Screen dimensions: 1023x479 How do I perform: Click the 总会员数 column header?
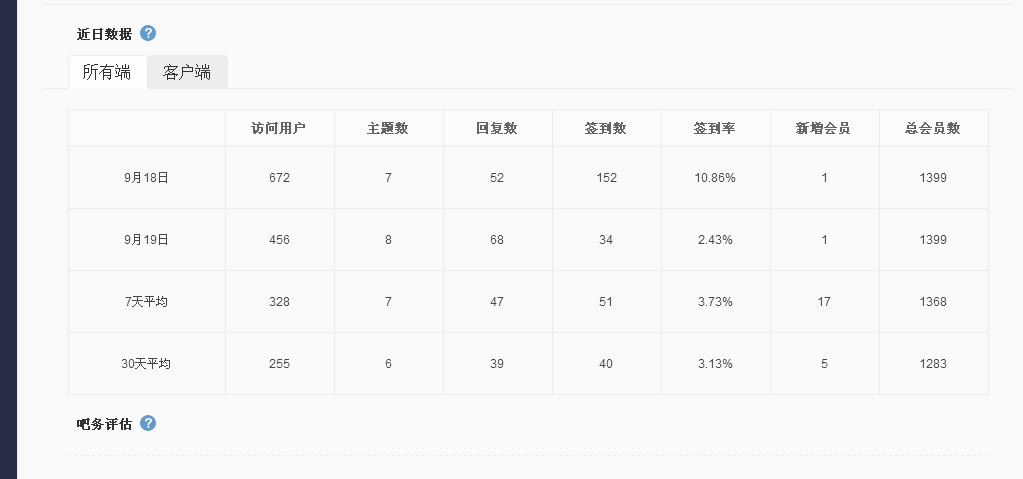click(933, 128)
